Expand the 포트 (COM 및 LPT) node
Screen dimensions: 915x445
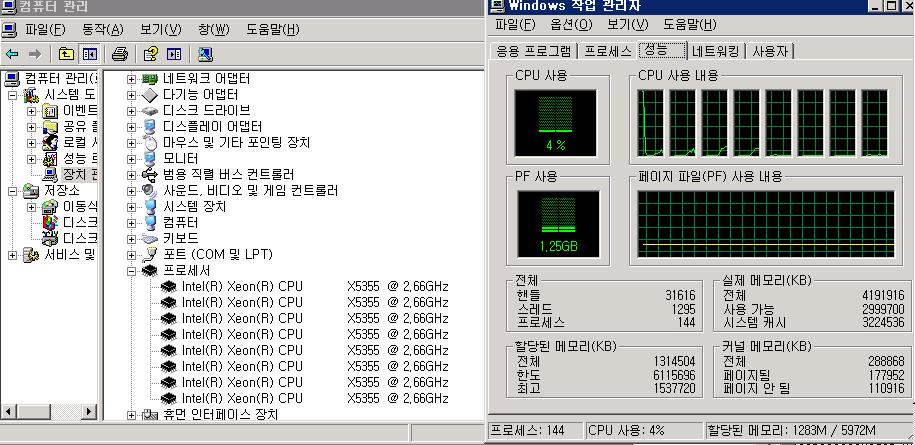[131, 255]
